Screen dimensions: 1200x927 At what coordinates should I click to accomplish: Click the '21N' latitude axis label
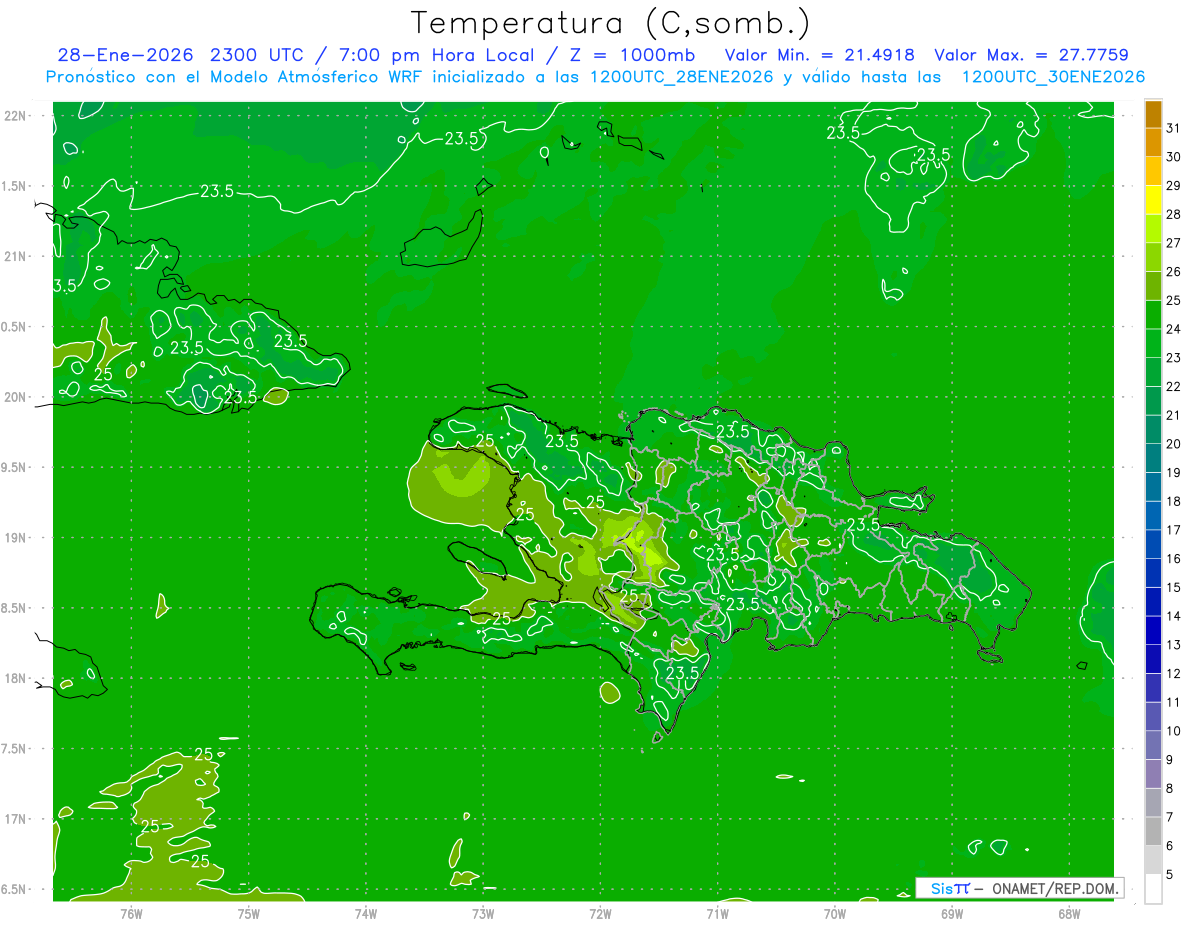pyautogui.click(x=15, y=256)
